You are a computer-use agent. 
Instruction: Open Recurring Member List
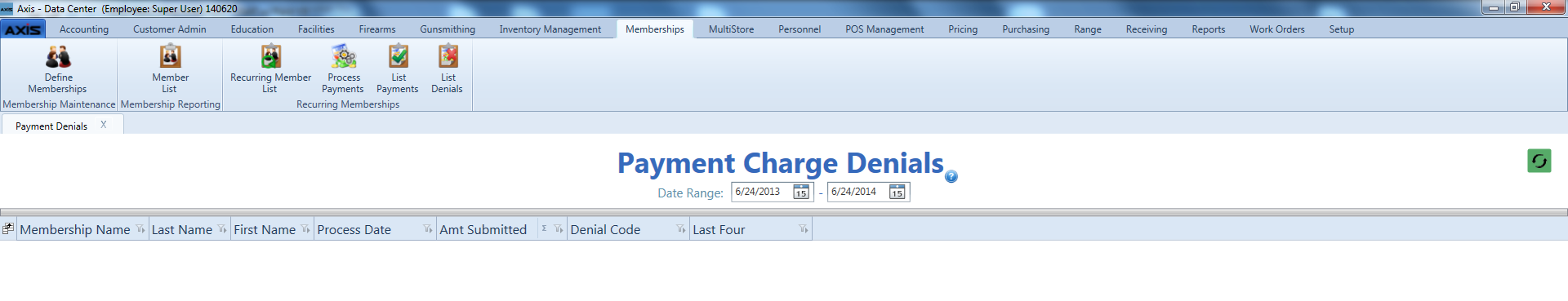click(270, 69)
